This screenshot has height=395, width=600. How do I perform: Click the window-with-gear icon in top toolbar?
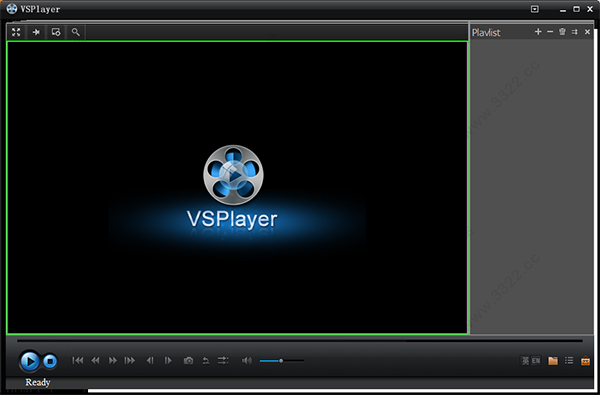[x=56, y=32]
